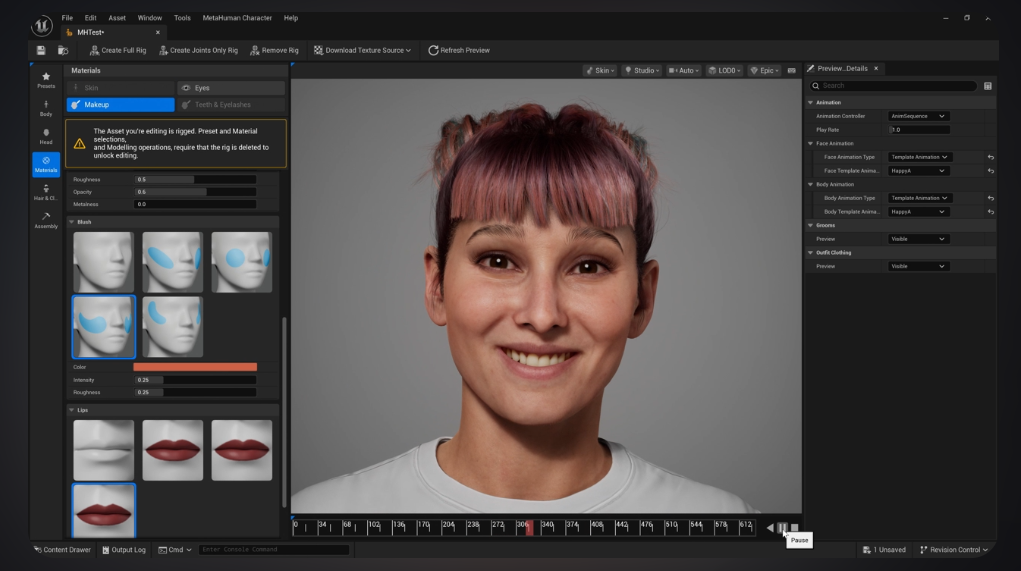Click the console command input field
The height and width of the screenshot is (571, 1021).
tap(273, 550)
